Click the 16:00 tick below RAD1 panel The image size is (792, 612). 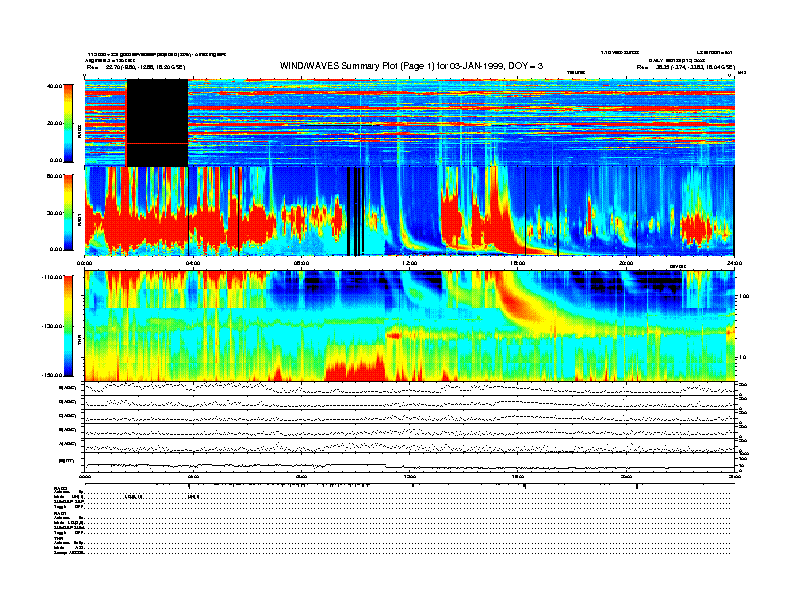click(518, 263)
